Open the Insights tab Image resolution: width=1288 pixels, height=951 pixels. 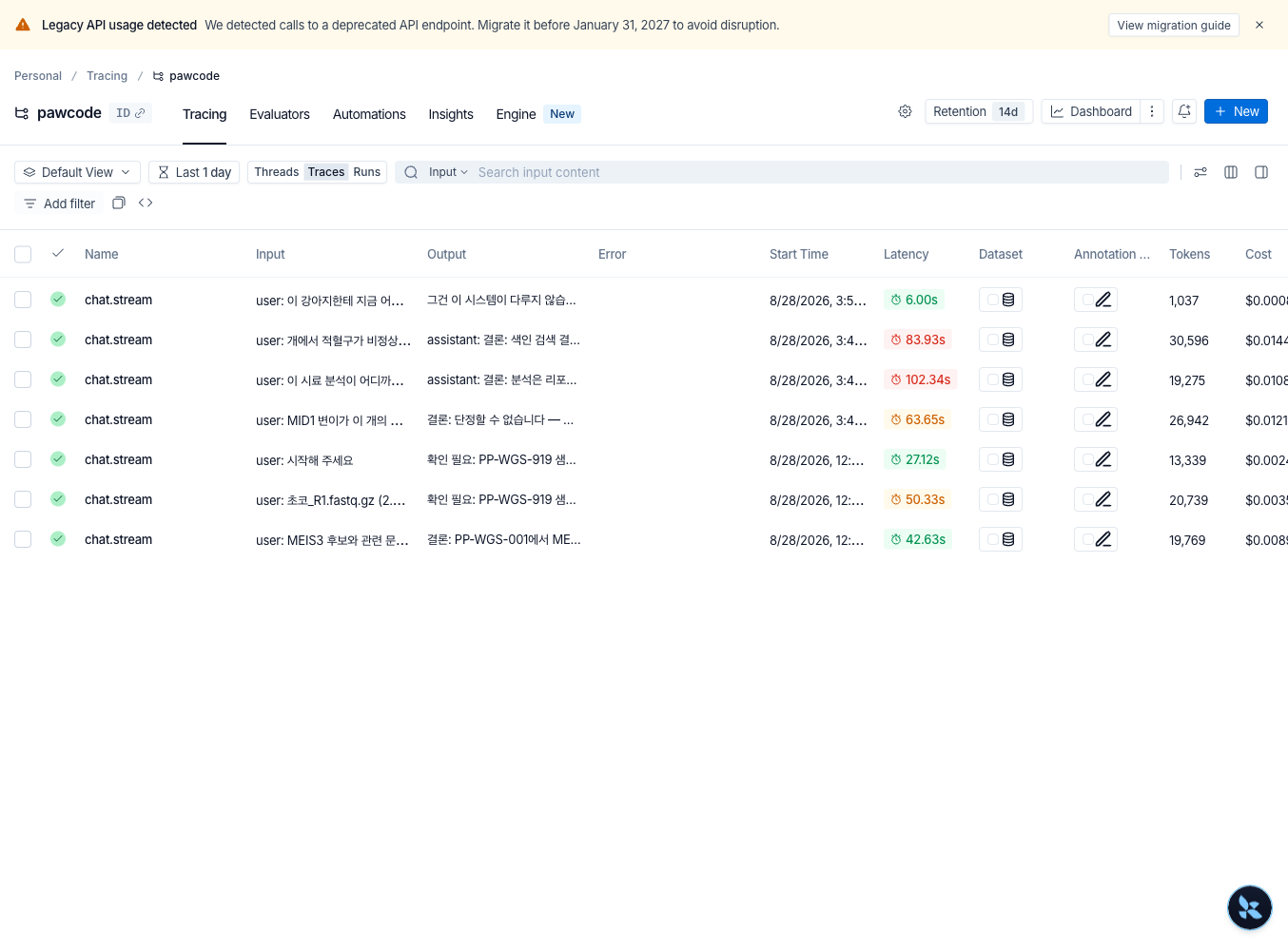(451, 114)
